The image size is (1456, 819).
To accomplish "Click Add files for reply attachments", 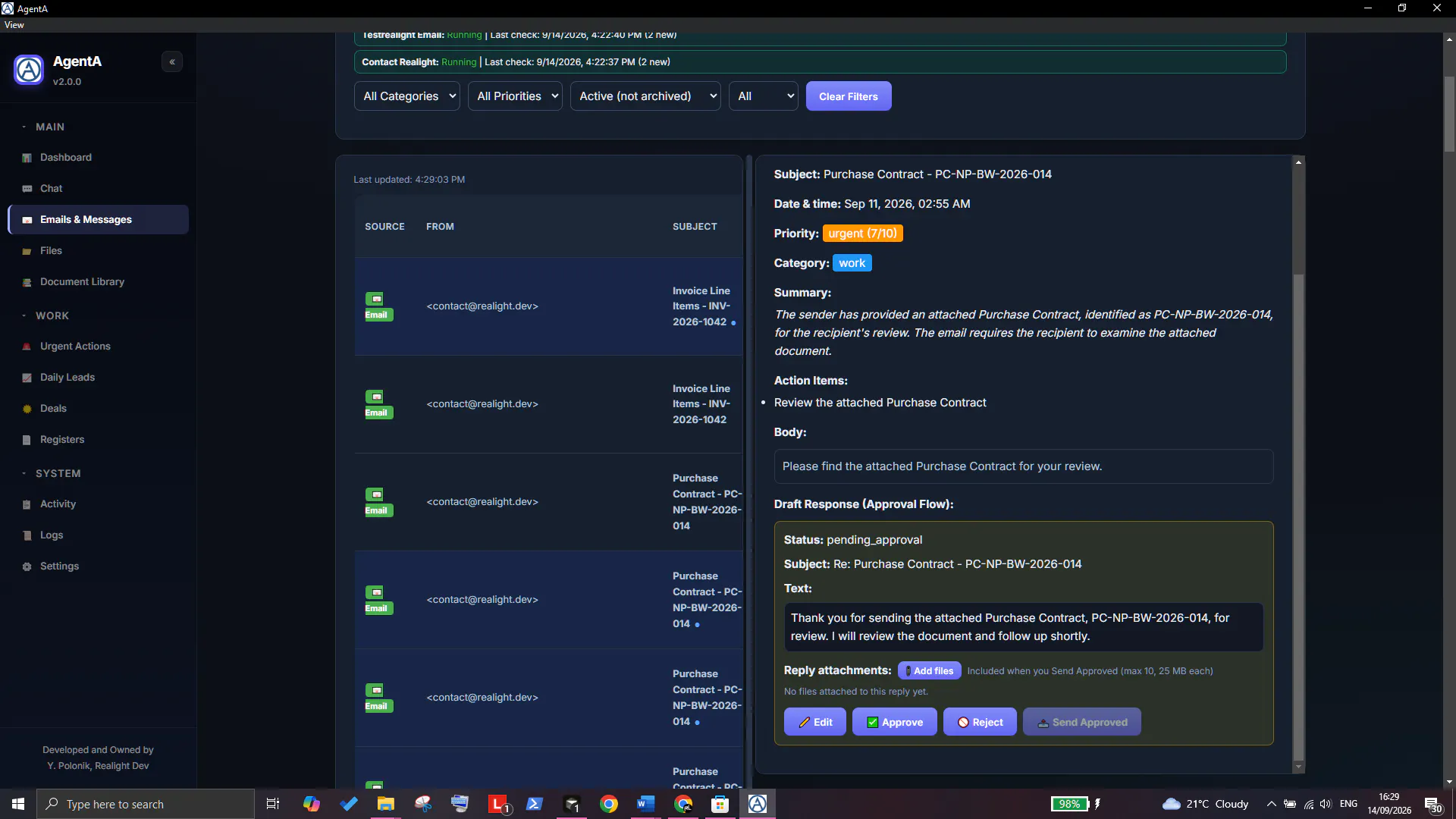I will pos(930,671).
